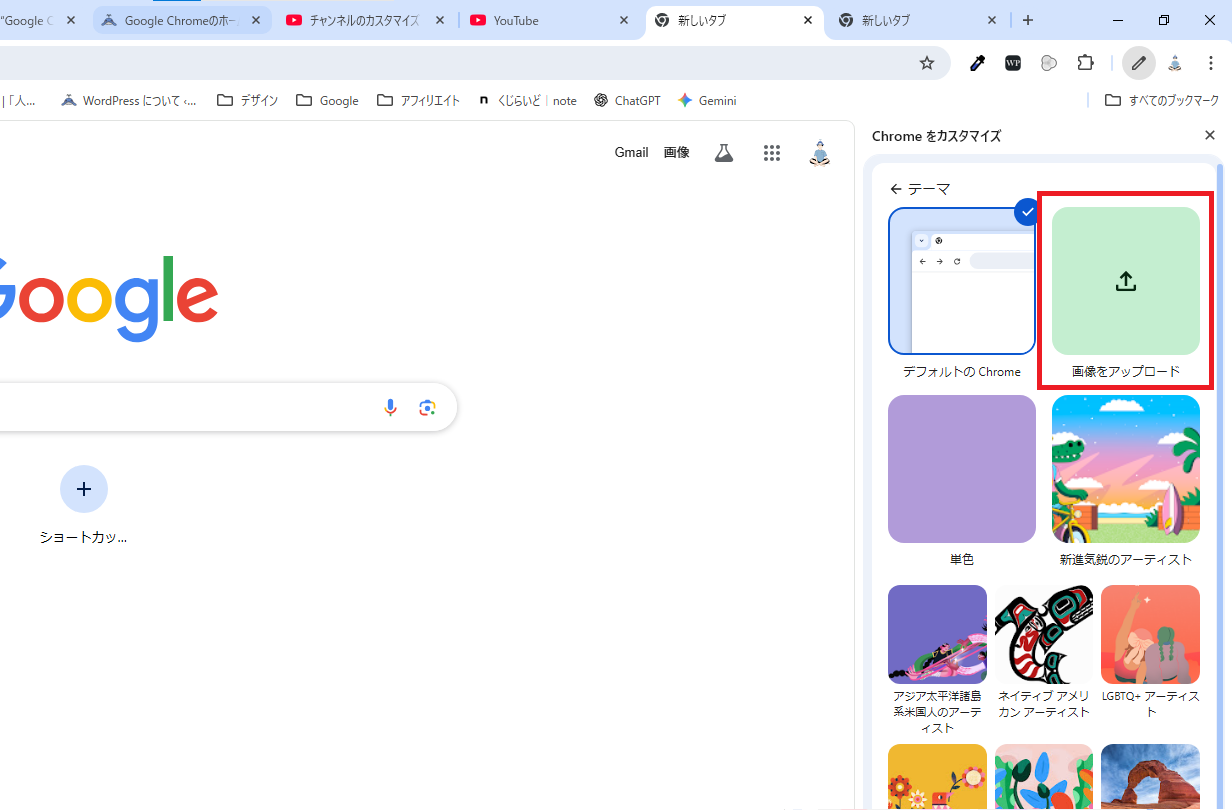Click the 画像をアップロード upload tile
The width and height of the screenshot is (1232, 810).
coord(1125,281)
